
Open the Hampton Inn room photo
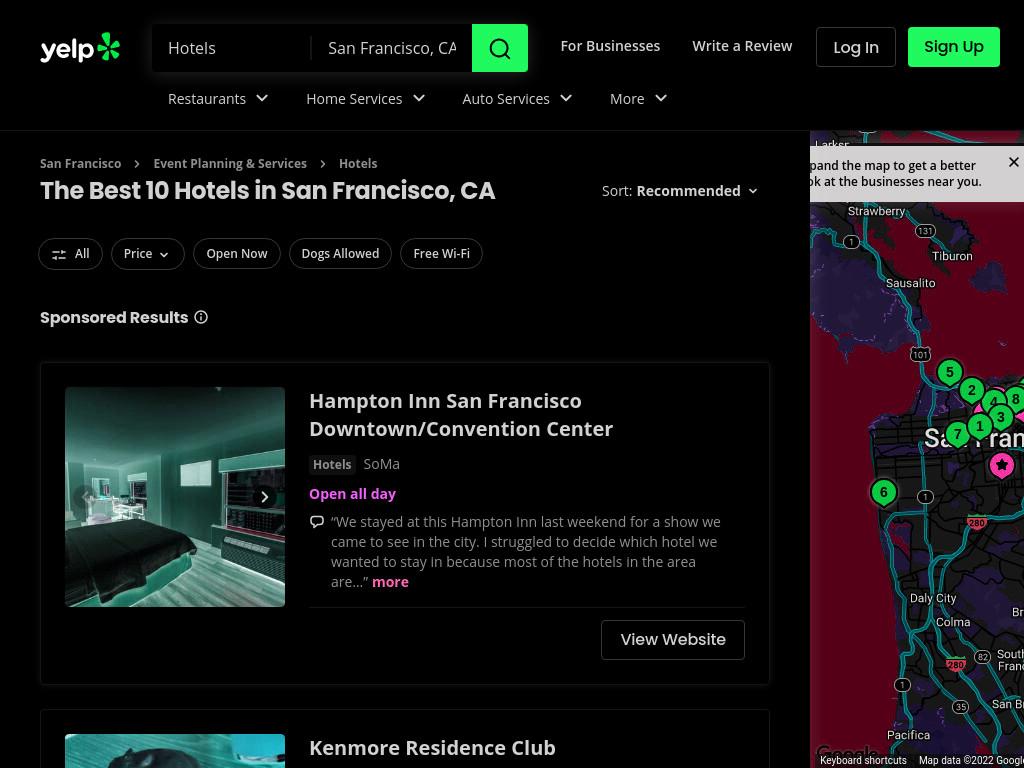(175, 497)
